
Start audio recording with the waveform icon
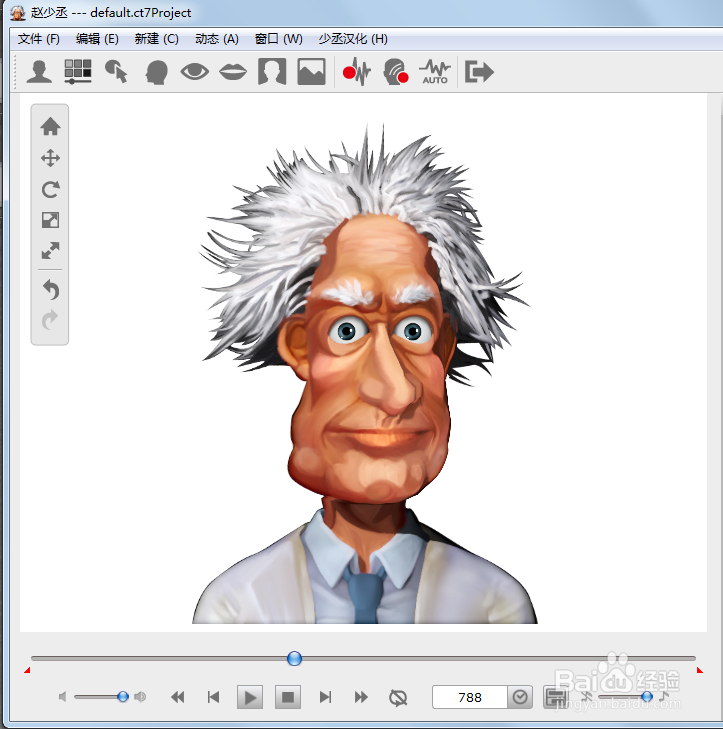click(x=357, y=72)
